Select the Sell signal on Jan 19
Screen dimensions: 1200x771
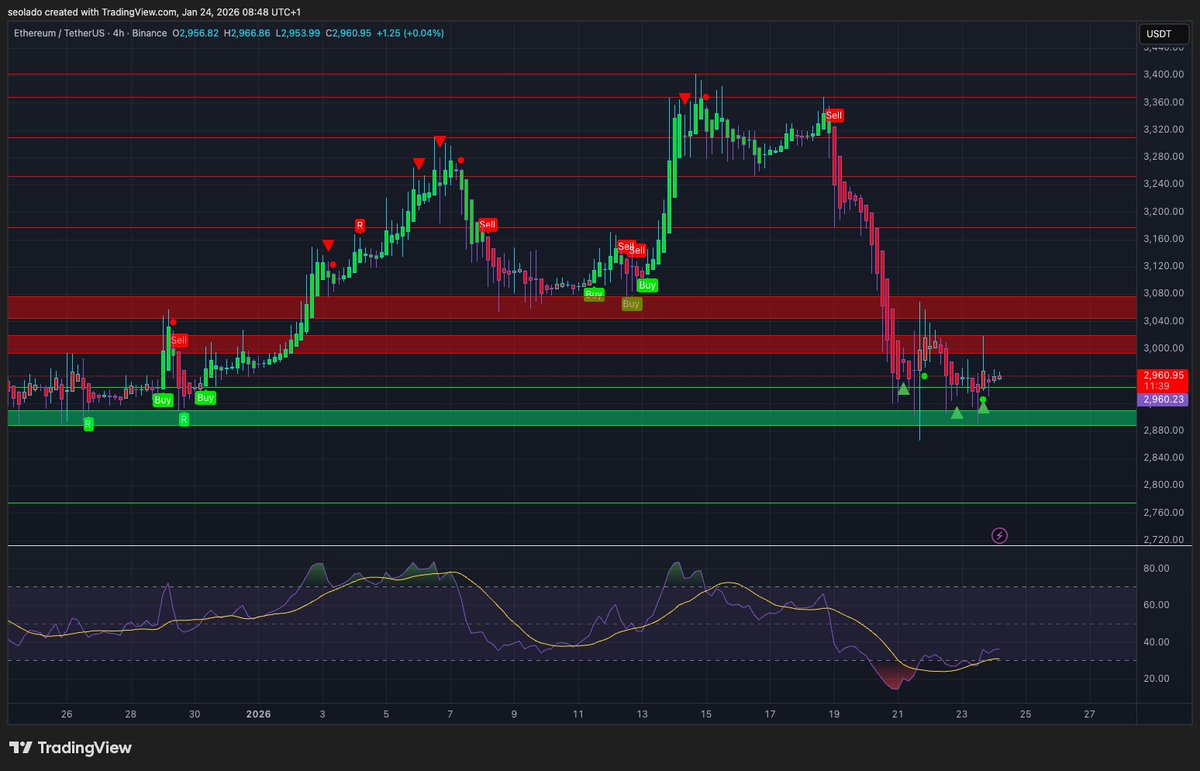(x=834, y=115)
